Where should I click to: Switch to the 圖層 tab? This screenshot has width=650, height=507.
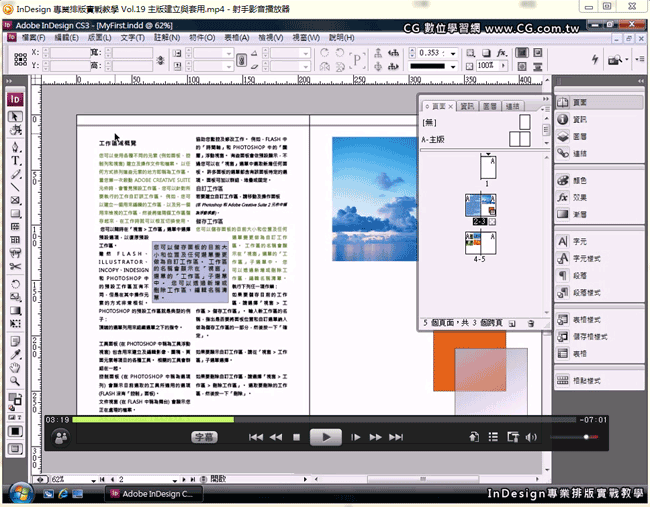click(x=490, y=107)
